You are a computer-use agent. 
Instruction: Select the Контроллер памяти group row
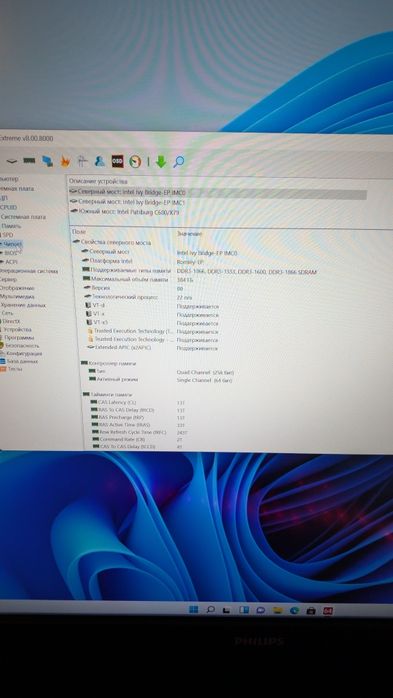coord(109,363)
